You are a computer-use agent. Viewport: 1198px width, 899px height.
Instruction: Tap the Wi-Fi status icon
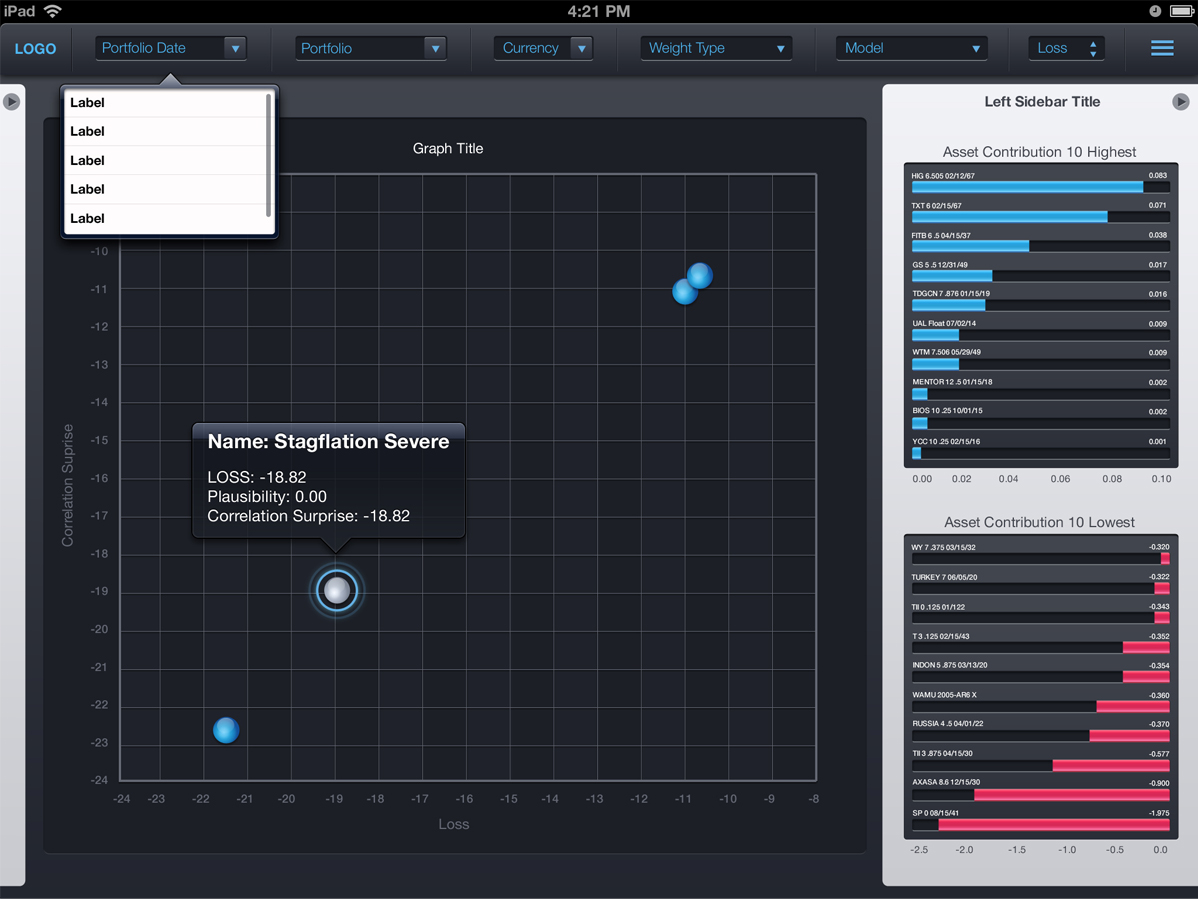click(x=53, y=11)
